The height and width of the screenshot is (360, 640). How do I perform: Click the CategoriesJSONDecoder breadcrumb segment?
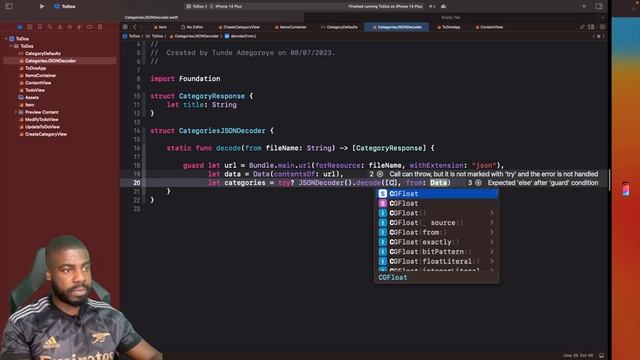click(x=194, y=36)
